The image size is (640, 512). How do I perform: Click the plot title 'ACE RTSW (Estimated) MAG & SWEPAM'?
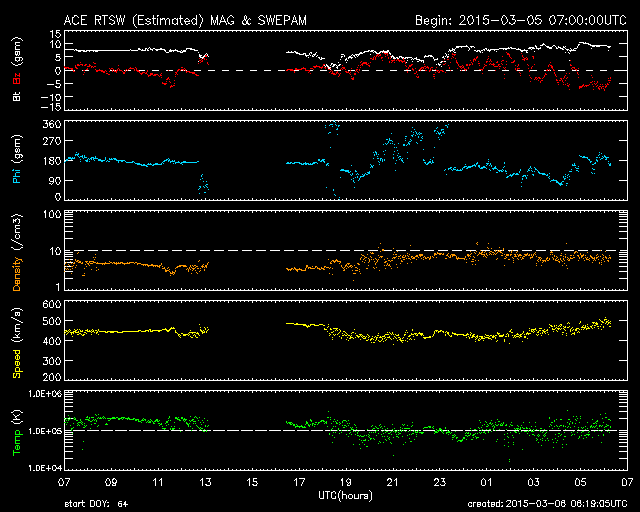pos(185,20)
